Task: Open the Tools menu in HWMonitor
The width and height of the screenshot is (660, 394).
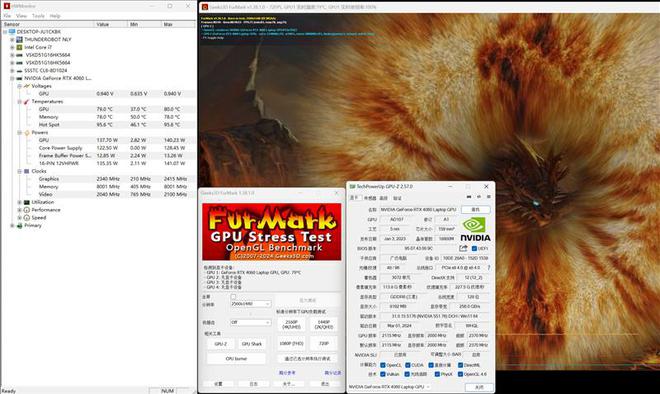Action: (x=38, y=16)
